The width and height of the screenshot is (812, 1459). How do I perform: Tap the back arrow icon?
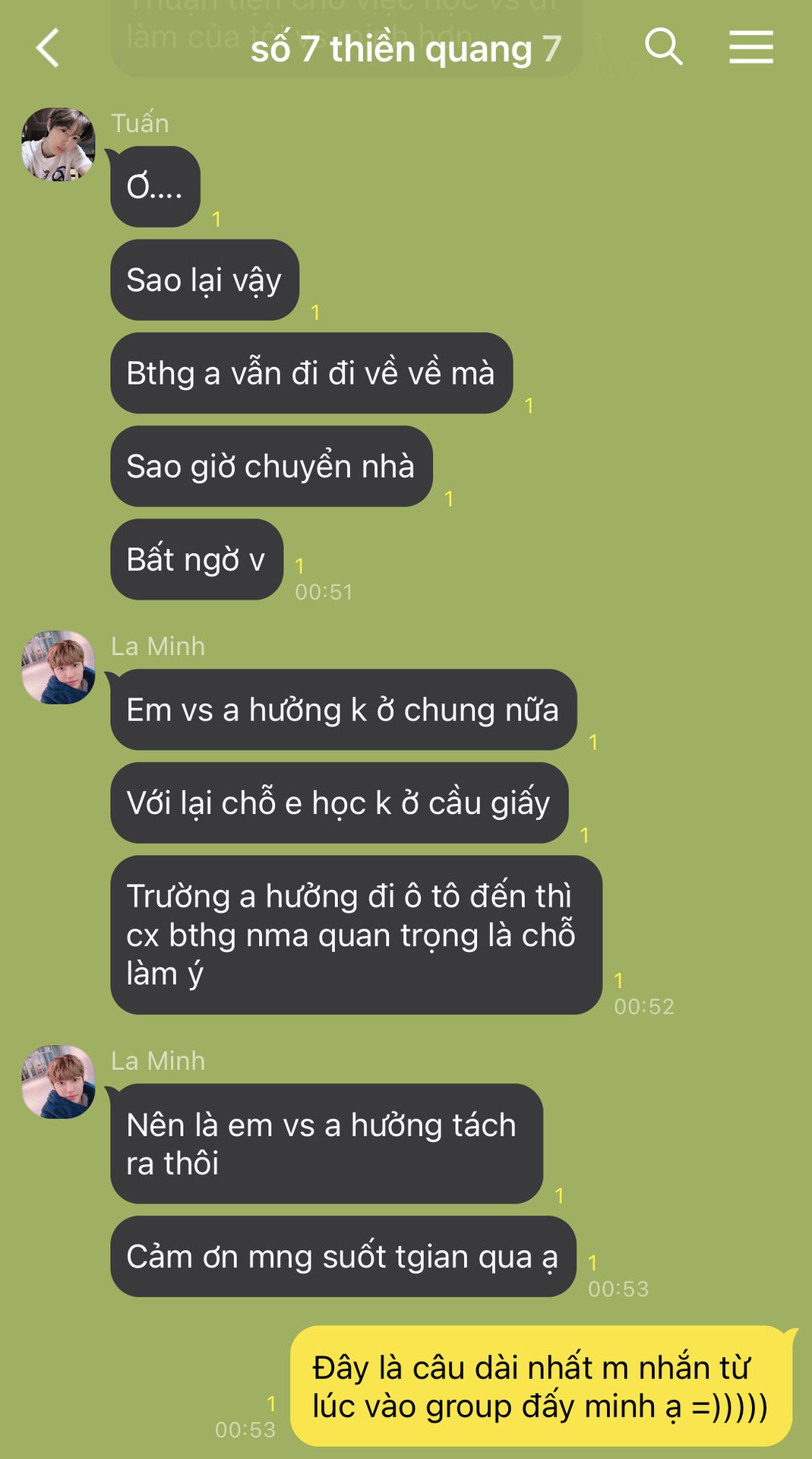coord(48,48)
